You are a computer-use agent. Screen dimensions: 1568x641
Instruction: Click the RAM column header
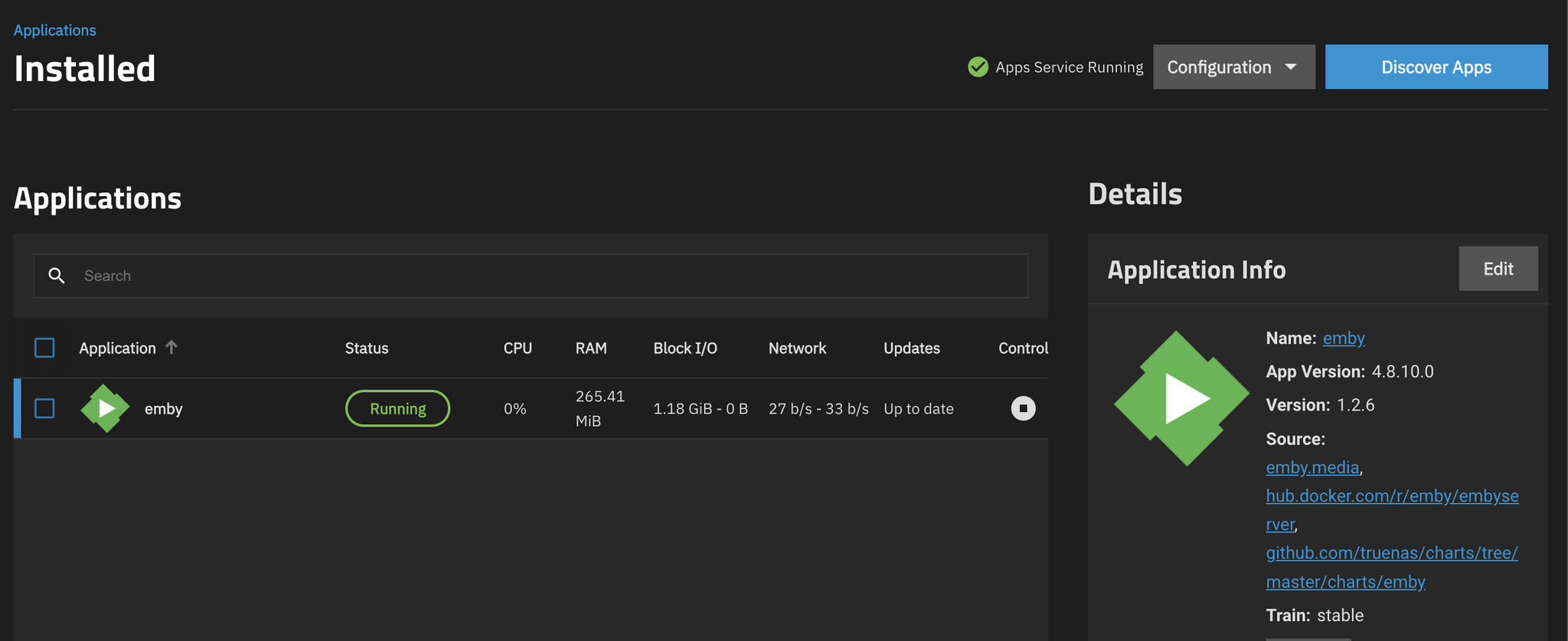[591, 348]
